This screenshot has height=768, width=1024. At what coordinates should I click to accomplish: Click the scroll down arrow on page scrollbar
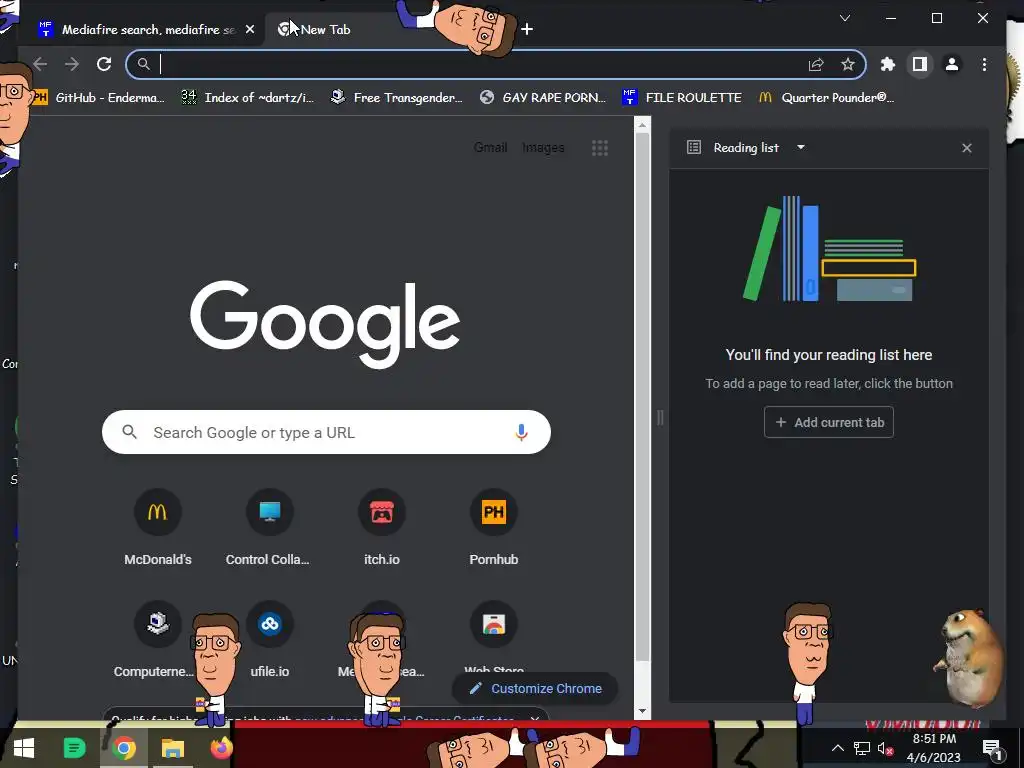tap(642, 711)
